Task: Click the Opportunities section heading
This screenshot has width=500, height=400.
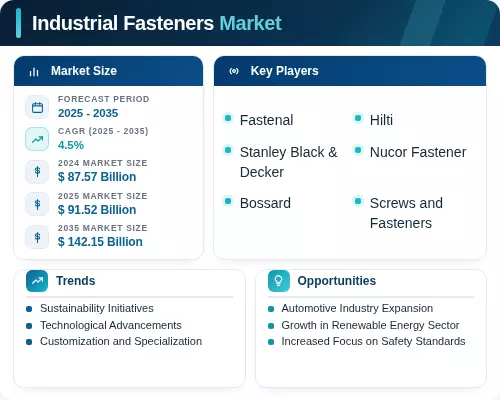Action: point(337,281)
